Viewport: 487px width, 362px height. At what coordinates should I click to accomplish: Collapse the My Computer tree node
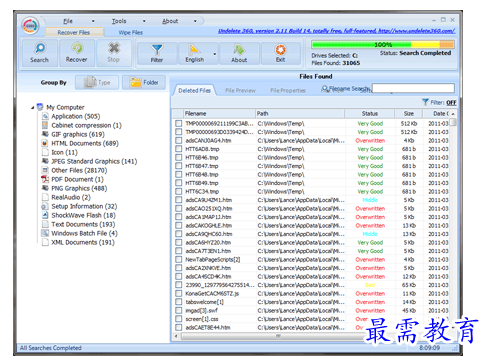coord(33,107)
